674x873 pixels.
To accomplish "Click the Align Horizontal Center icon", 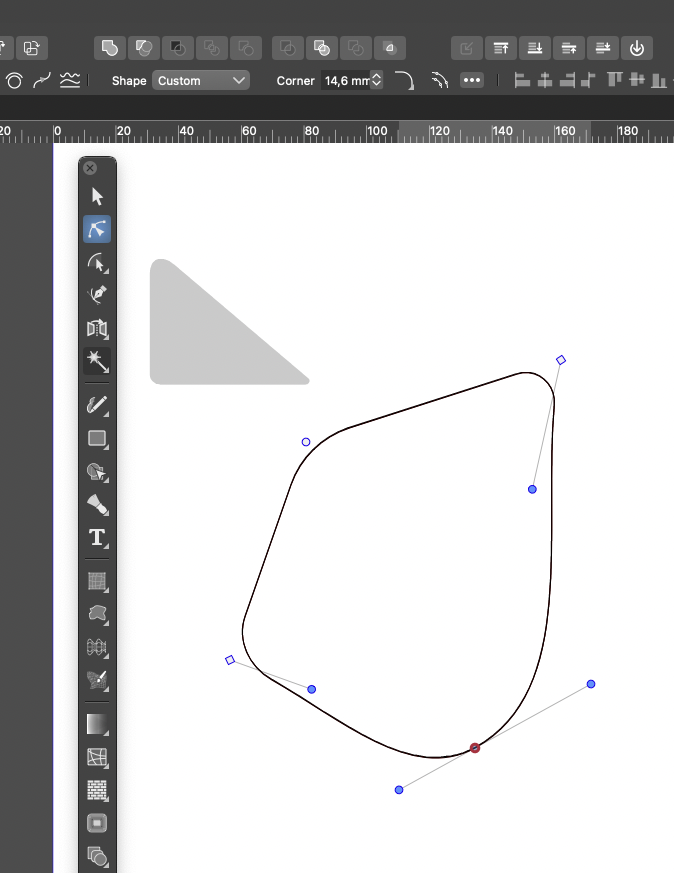I will tap(545, 81).
